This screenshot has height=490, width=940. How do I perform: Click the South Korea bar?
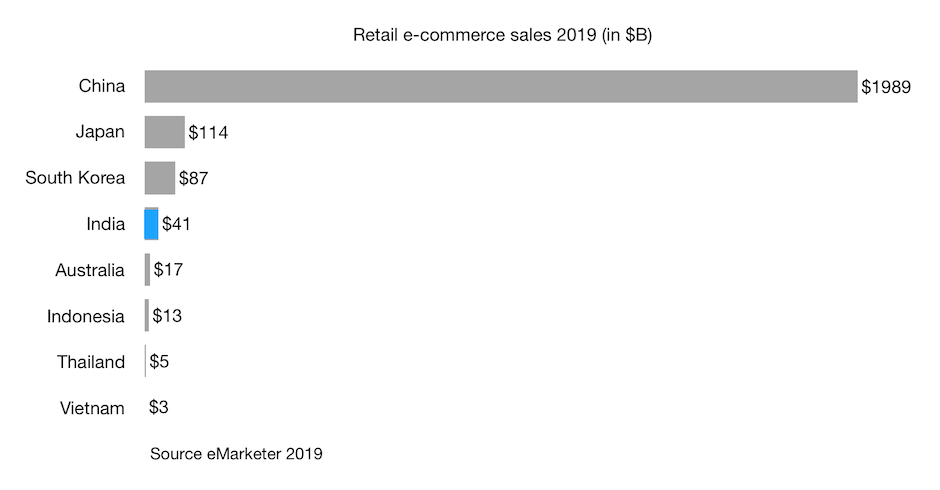click(159, 178)
